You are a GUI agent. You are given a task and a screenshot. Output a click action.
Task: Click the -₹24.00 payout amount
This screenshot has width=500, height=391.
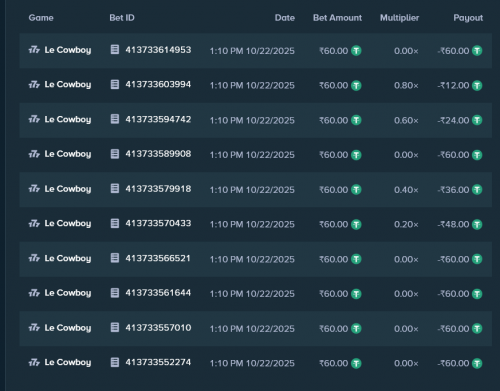453,120
